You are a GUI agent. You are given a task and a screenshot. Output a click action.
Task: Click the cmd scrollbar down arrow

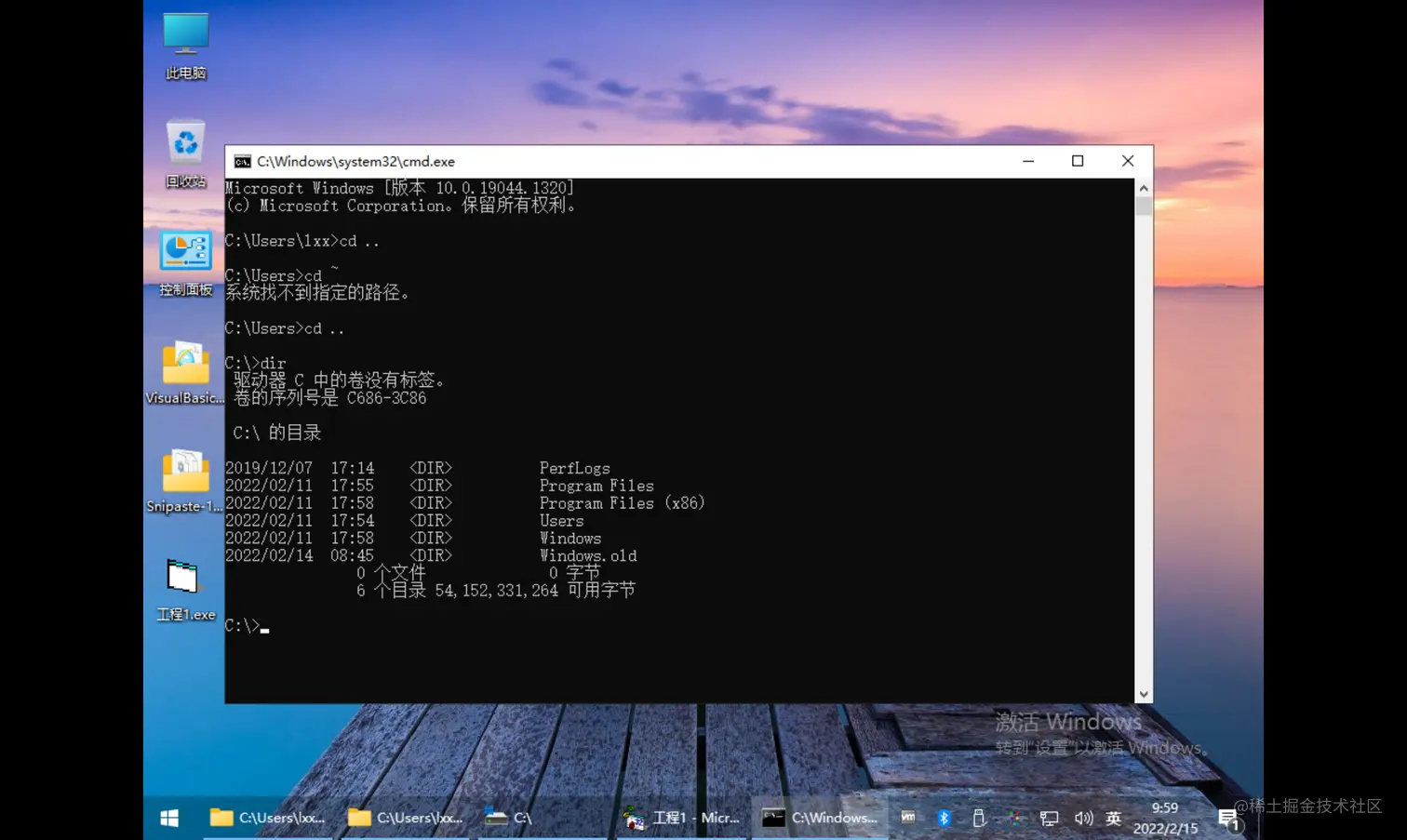pyautogui.click(x=1144, y=694)
